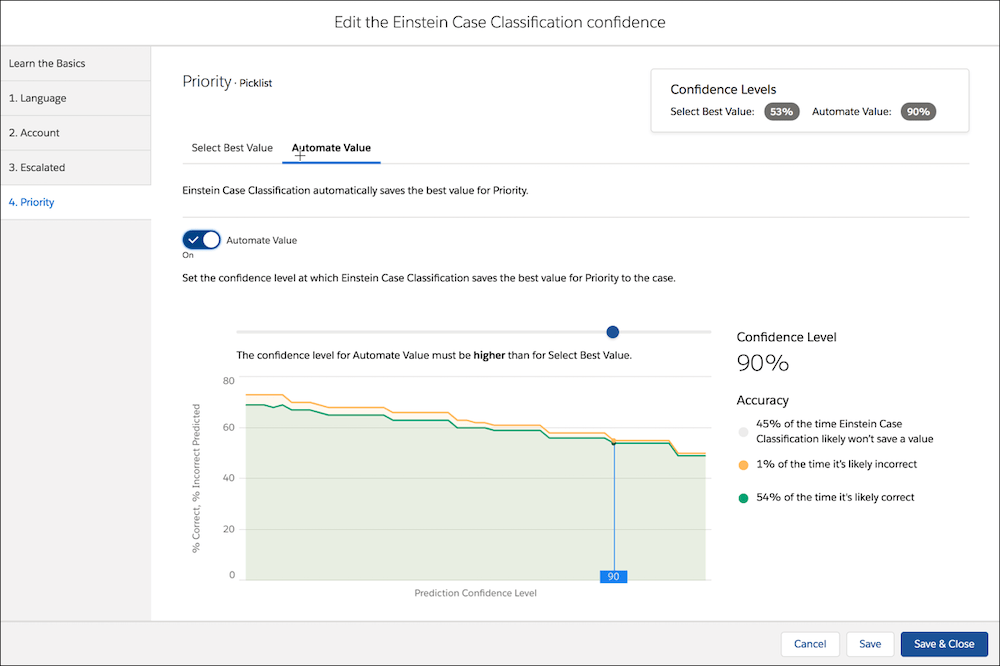1000x666 pixels.
Task: Click the Priority field heading
Action: pos(207,82)
